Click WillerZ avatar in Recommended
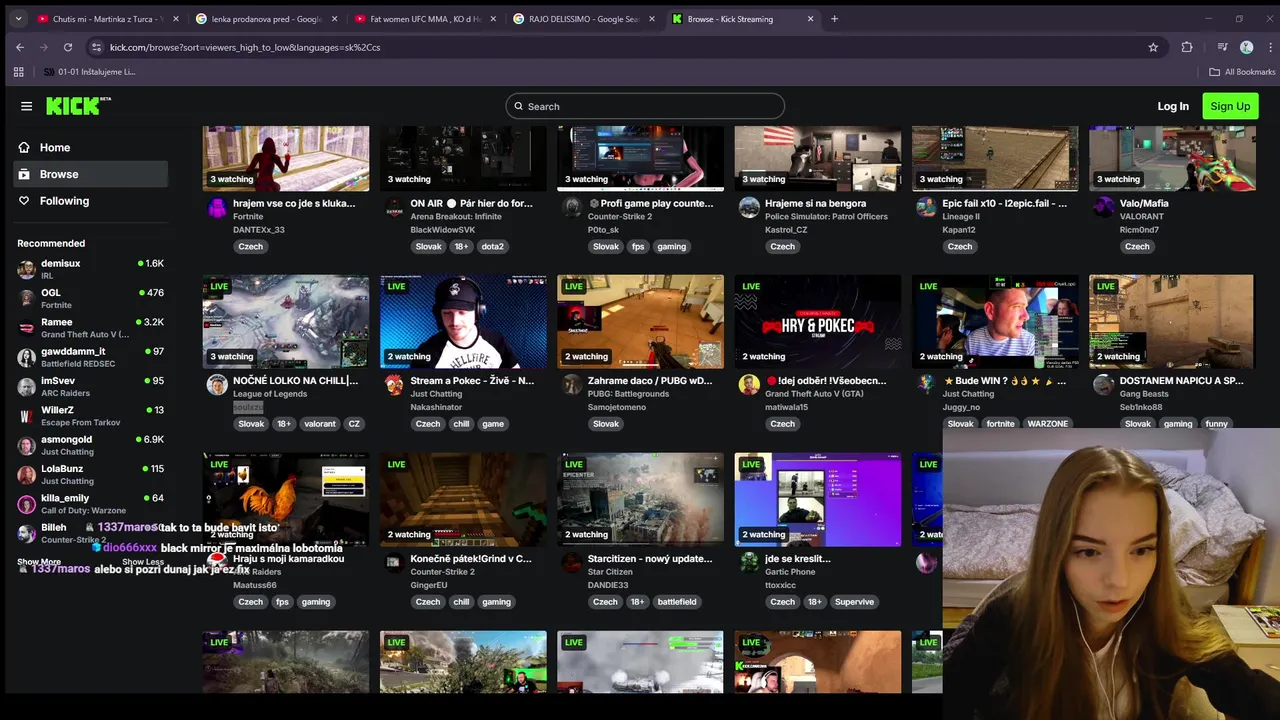This screenshot has height=720, width=1280. 27,415
